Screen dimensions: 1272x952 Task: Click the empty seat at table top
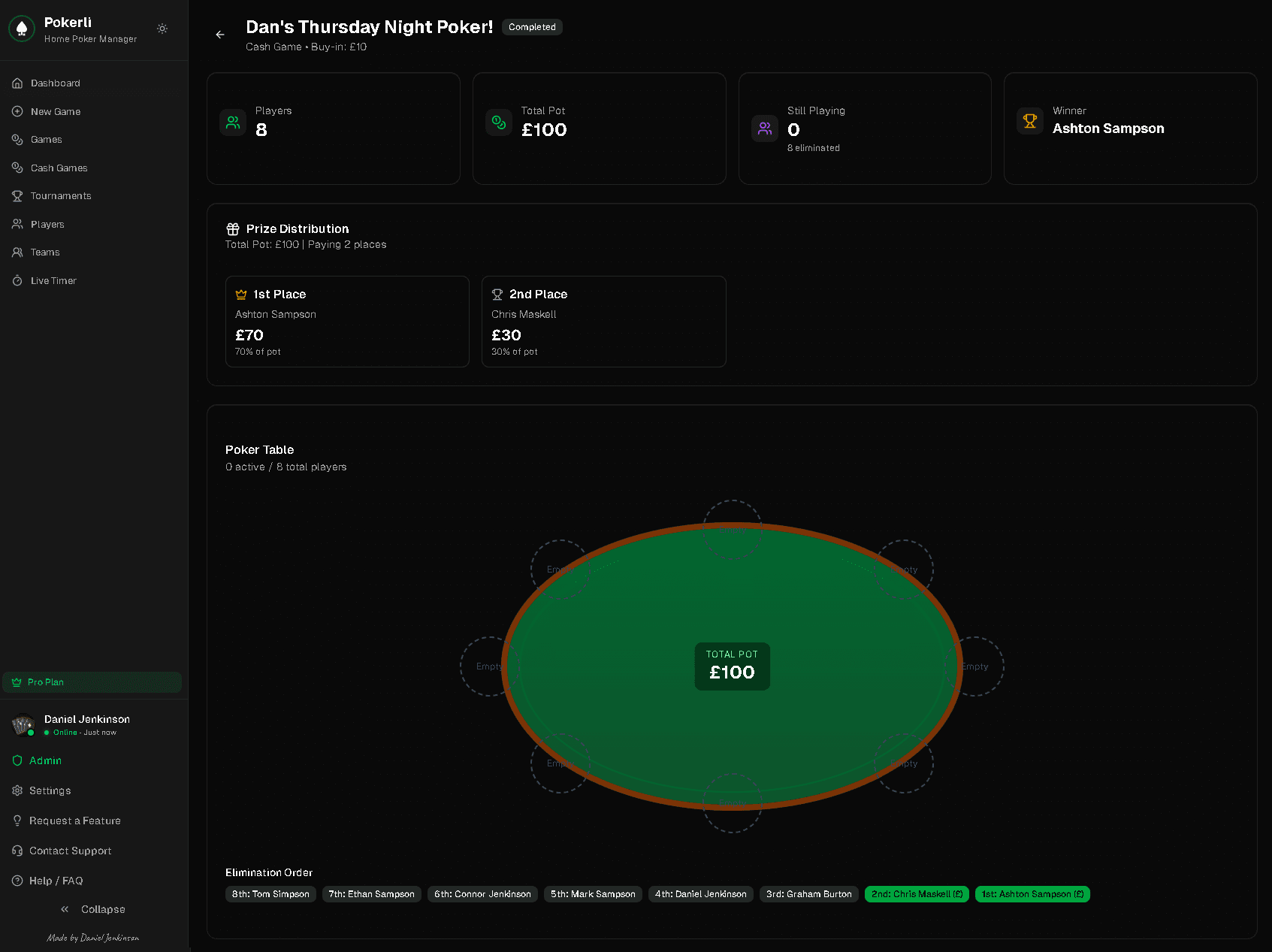[x=732, y=529]
